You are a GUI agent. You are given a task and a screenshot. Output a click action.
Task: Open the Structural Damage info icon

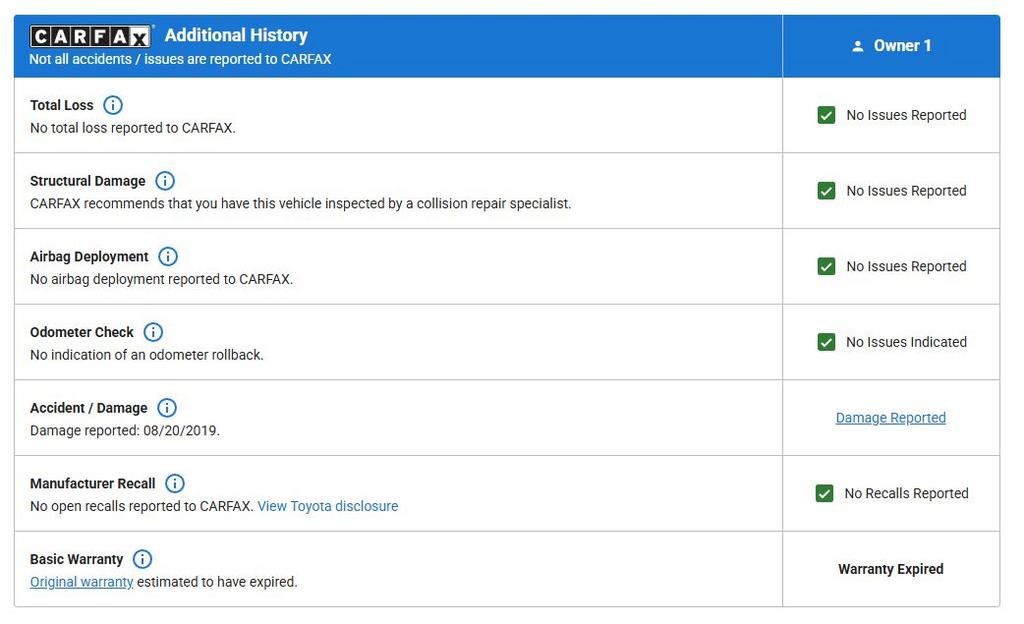pyautogui.click(x=165, y=181)
